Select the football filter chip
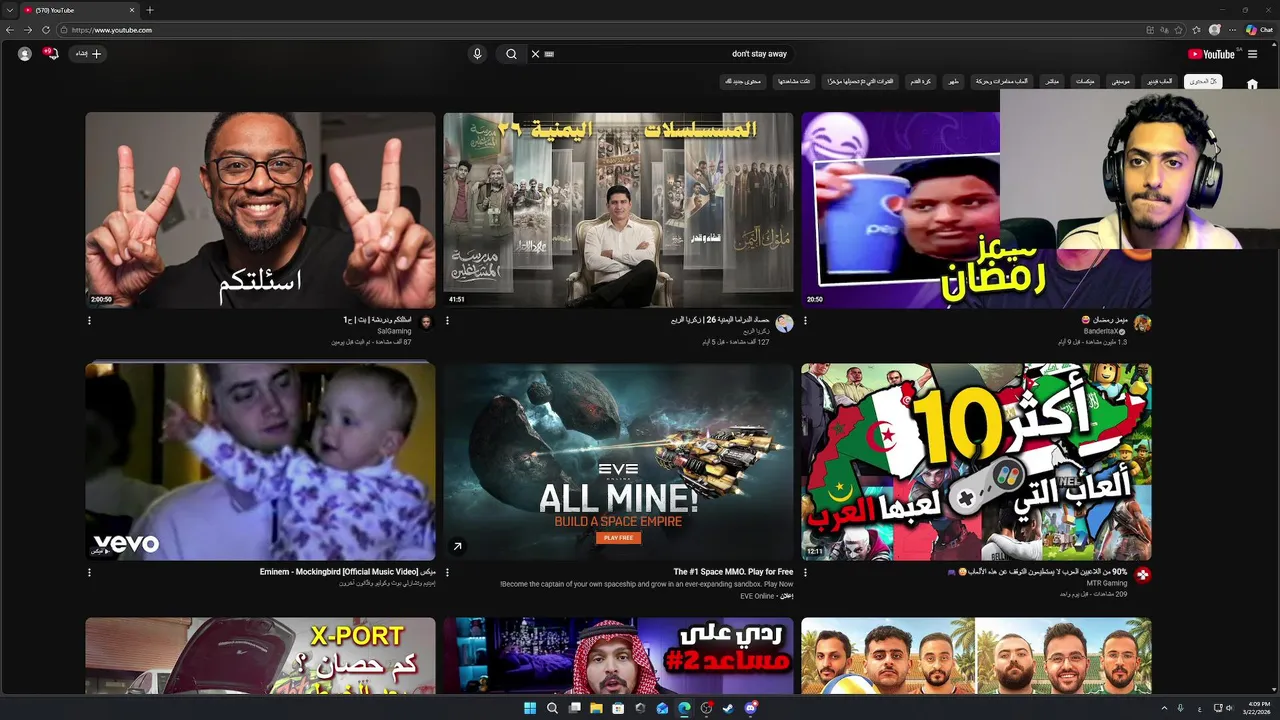The height and width of the screenshot is (720, 1280). 920,81
